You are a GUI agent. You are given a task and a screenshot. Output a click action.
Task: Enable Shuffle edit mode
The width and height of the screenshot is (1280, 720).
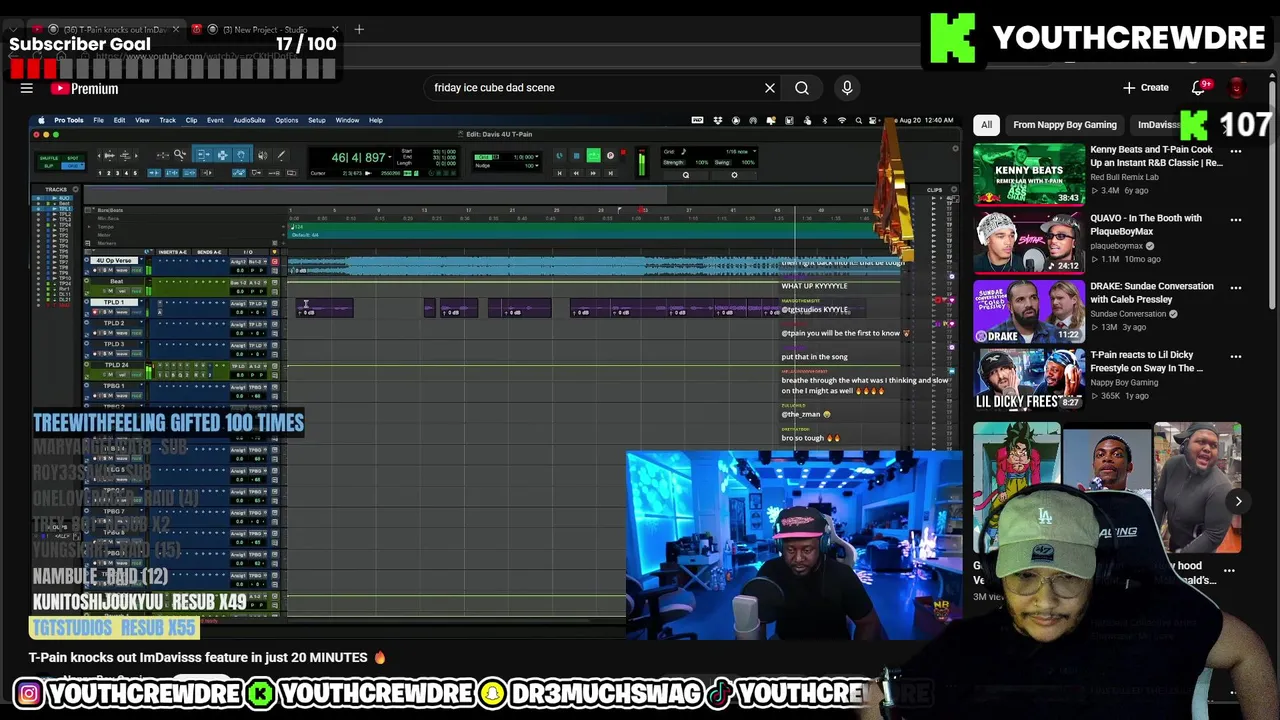[x=48, y=158]
